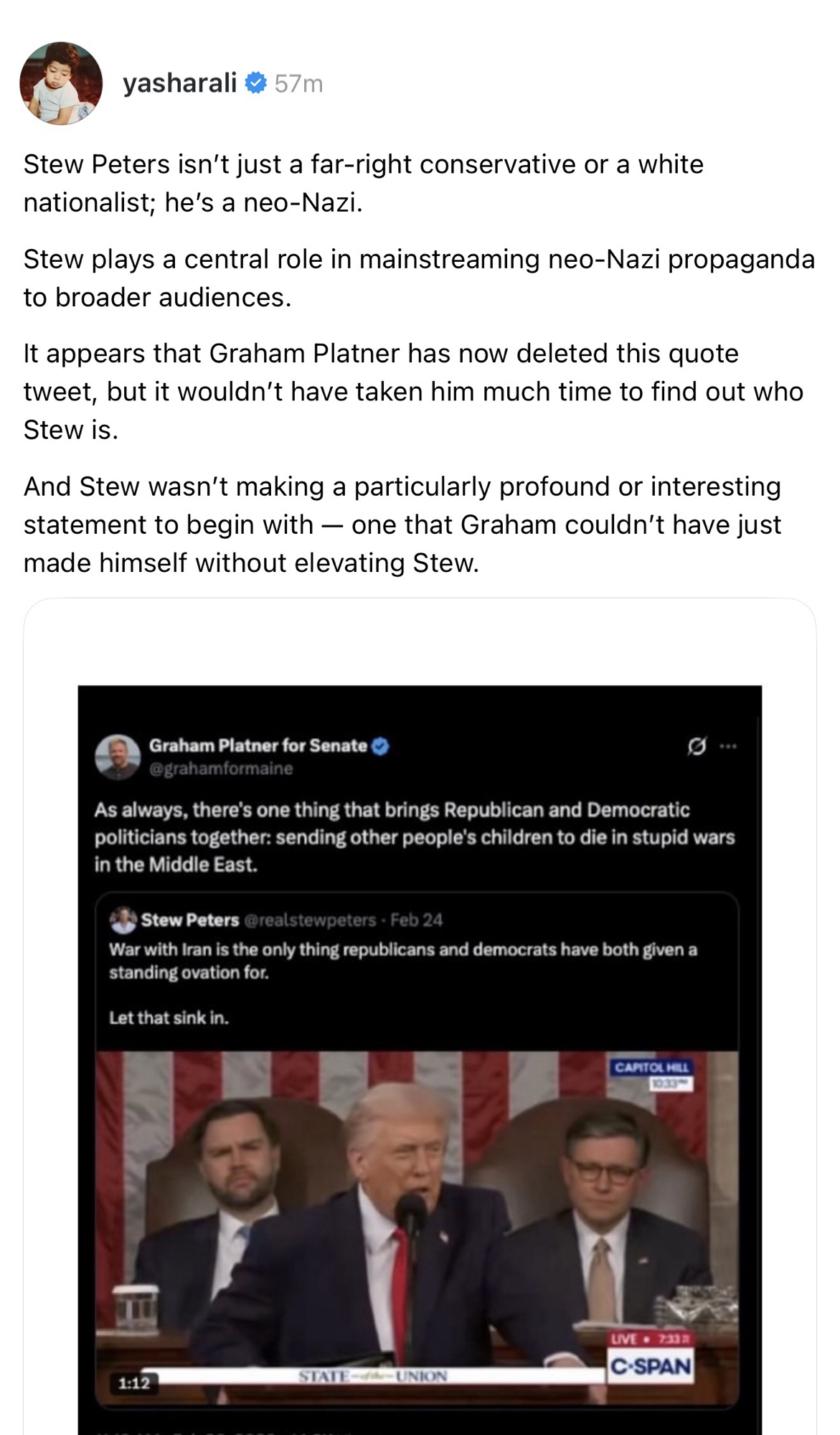Tap Stew Peters' small avatar
840x1435 pixels.
pyautogui.click(x=123, y=919)
